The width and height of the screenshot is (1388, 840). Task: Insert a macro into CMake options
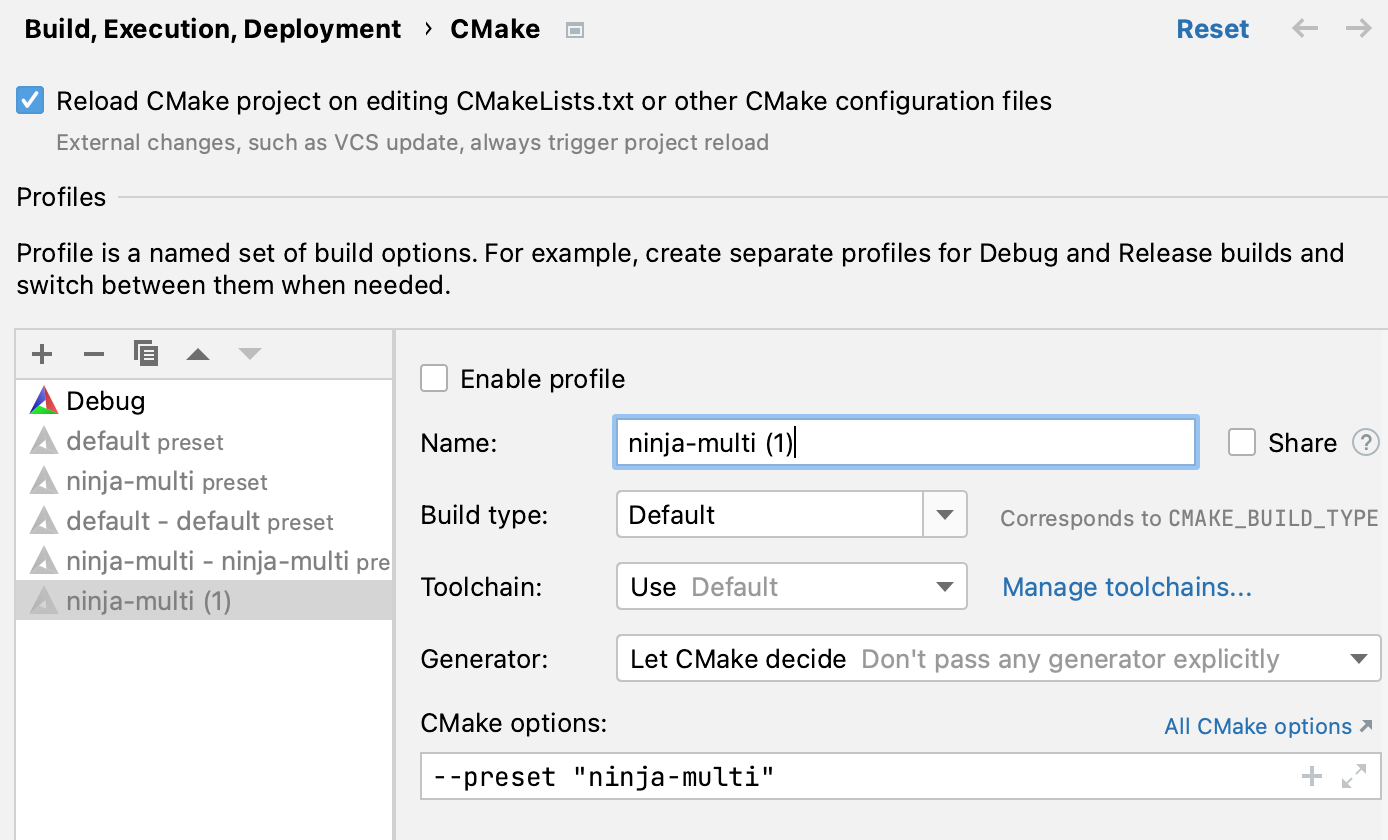click(1310, 775)
